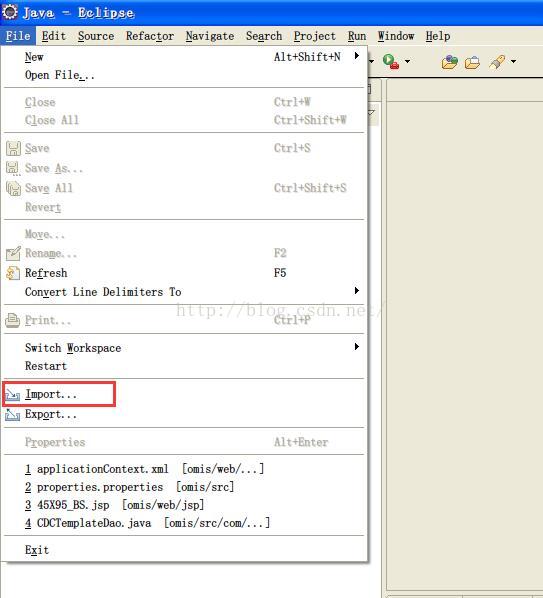Select the Move... menu entry
The height and width of the screenshot is (598, 543).
point(184,234)
